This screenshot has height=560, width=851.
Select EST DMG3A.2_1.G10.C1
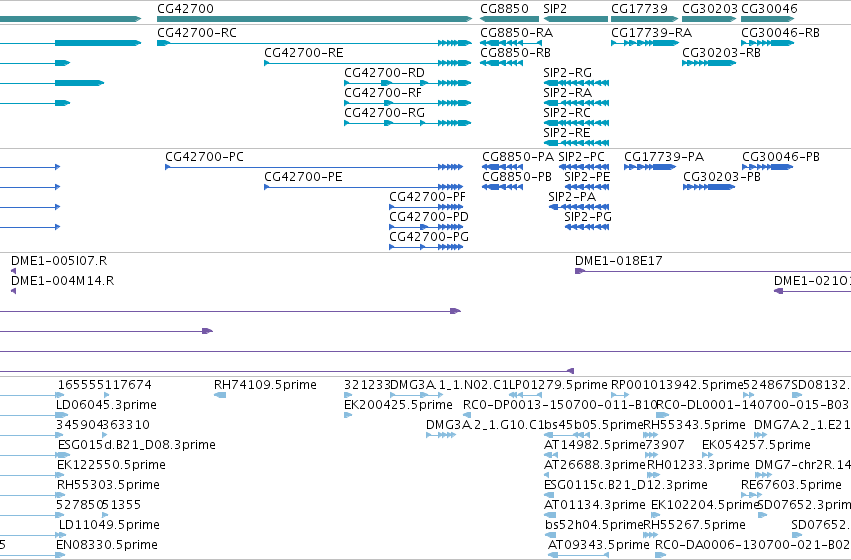[441, 435]
